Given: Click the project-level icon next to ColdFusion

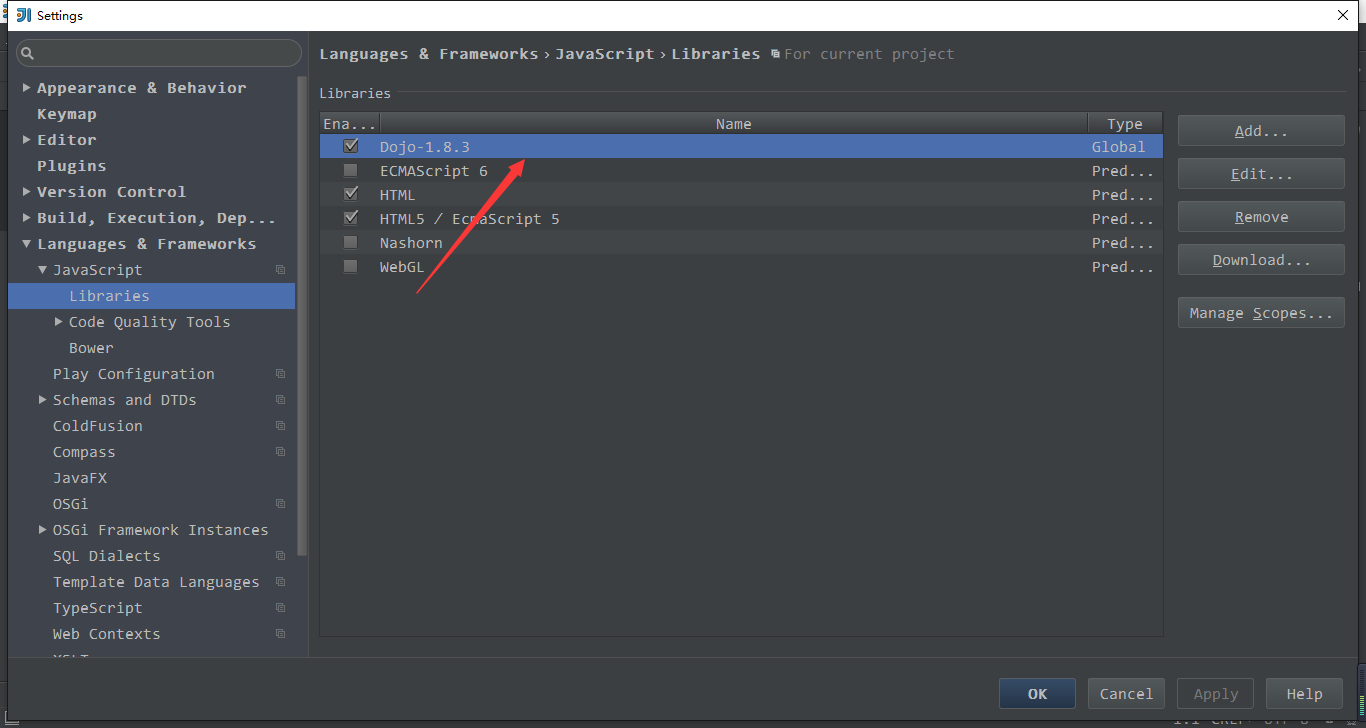Looking at the screenshot, I should pos(280,426).
